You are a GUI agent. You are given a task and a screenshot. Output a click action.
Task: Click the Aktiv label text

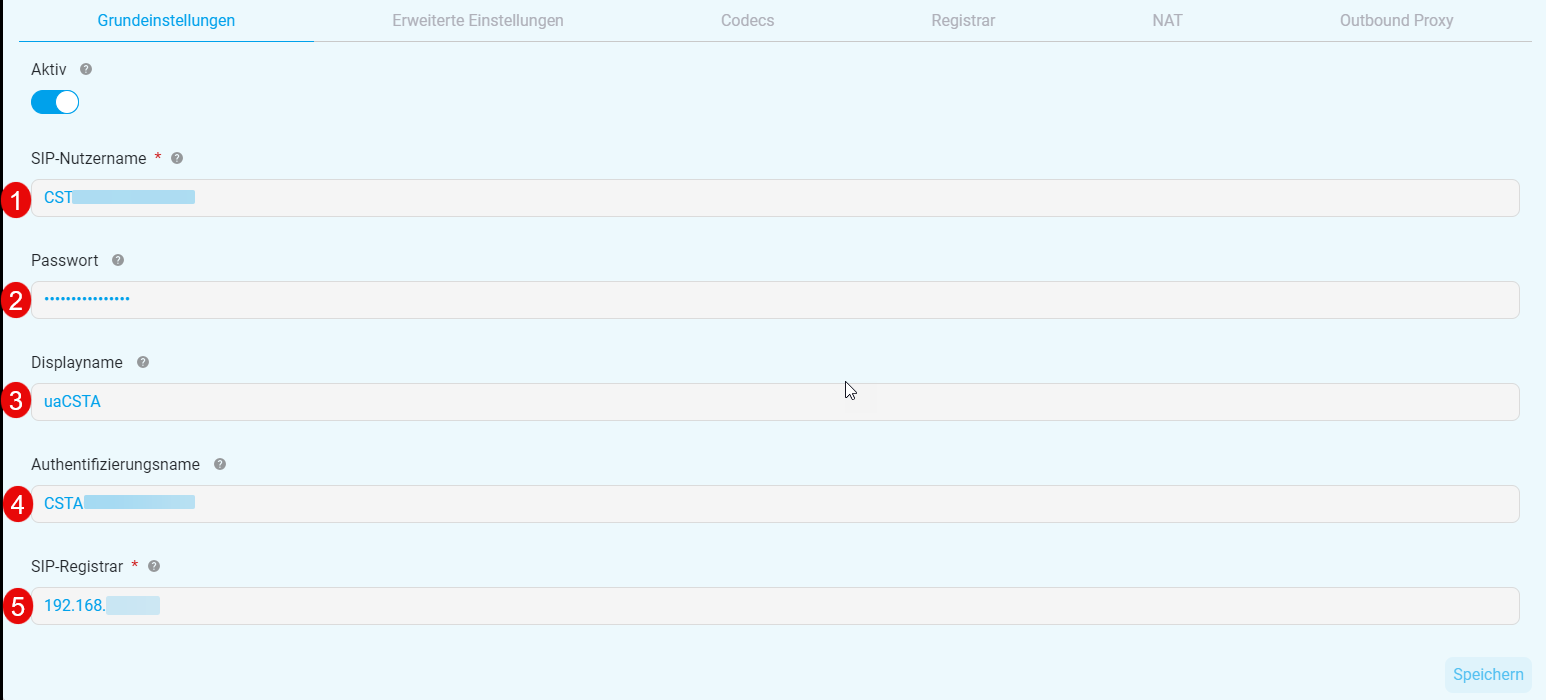click(x=49, y=70)
